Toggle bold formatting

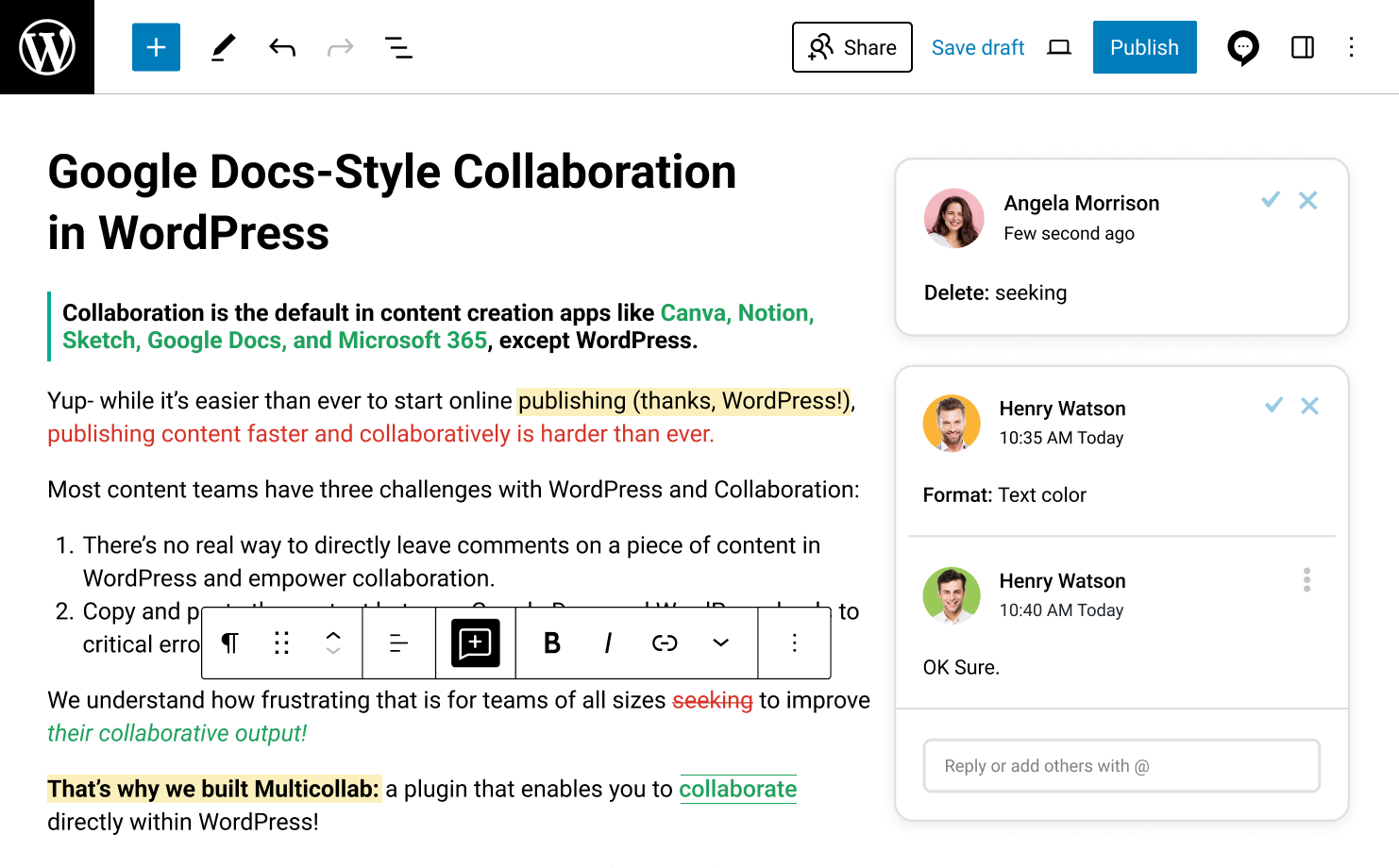click(x=552, y=643)
